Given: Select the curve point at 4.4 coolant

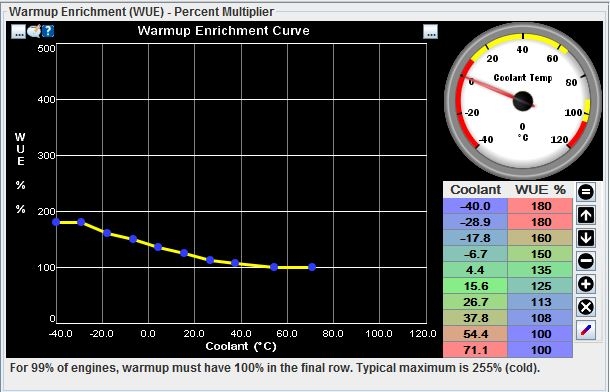Looking at the screenshot, I should pyautogui.click(x=158, y=247).
